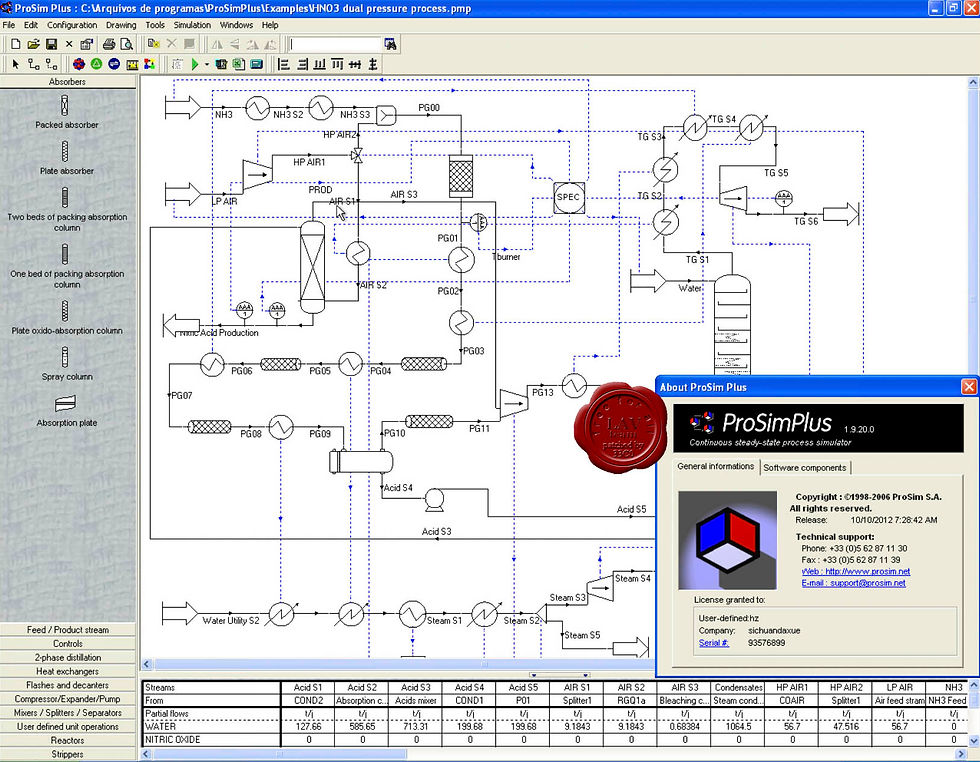
Task: Distribute selected objects horizontally
Action: [x=355, y=64]
